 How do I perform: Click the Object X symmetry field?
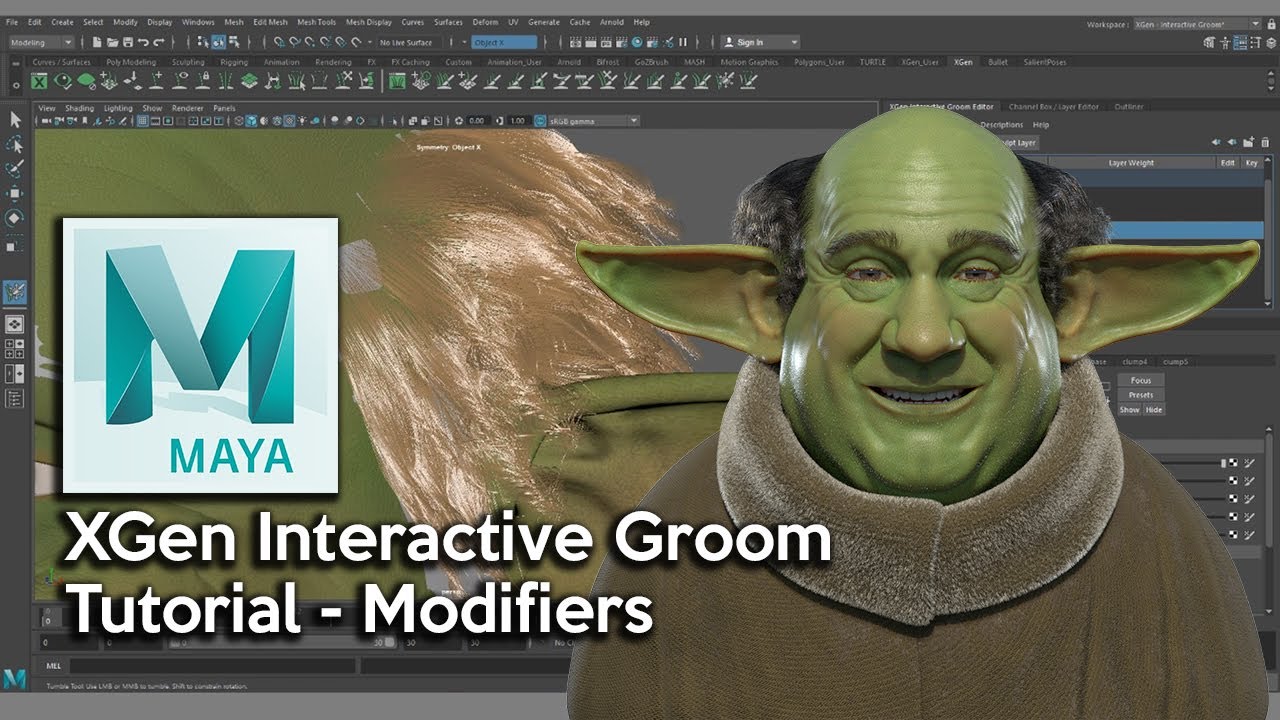coord(503,43)
